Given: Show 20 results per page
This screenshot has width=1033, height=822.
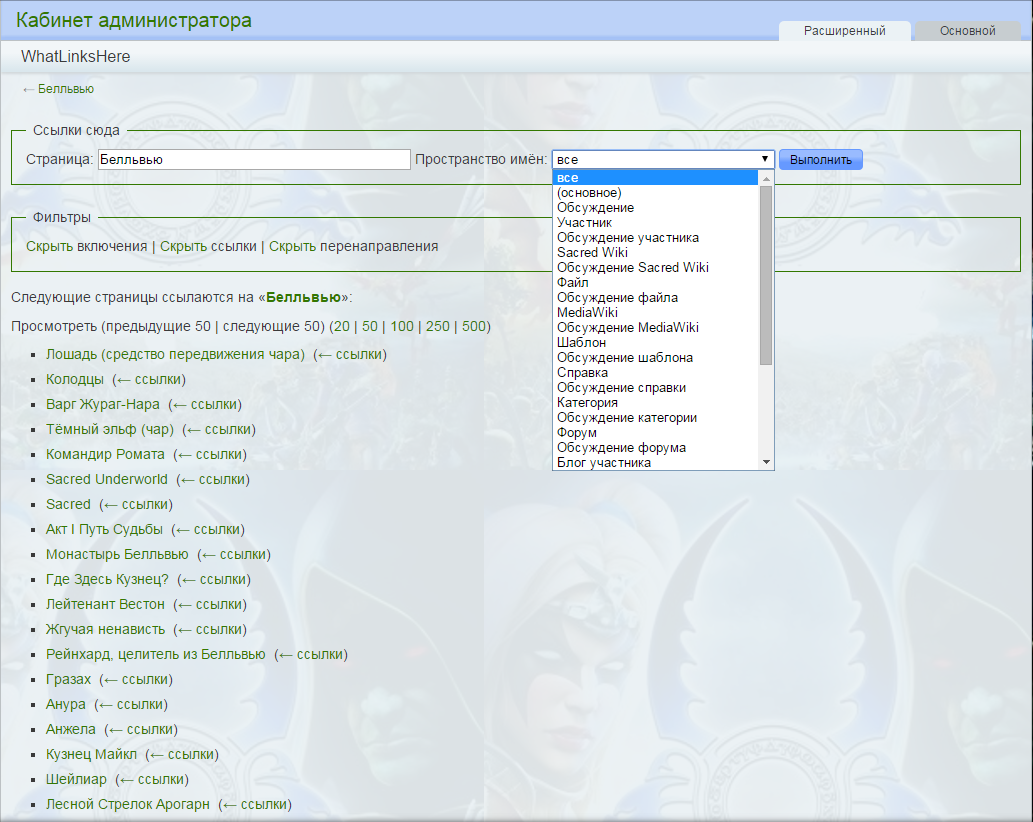Looking at the screenshot, I should click(x=342, y=327).
